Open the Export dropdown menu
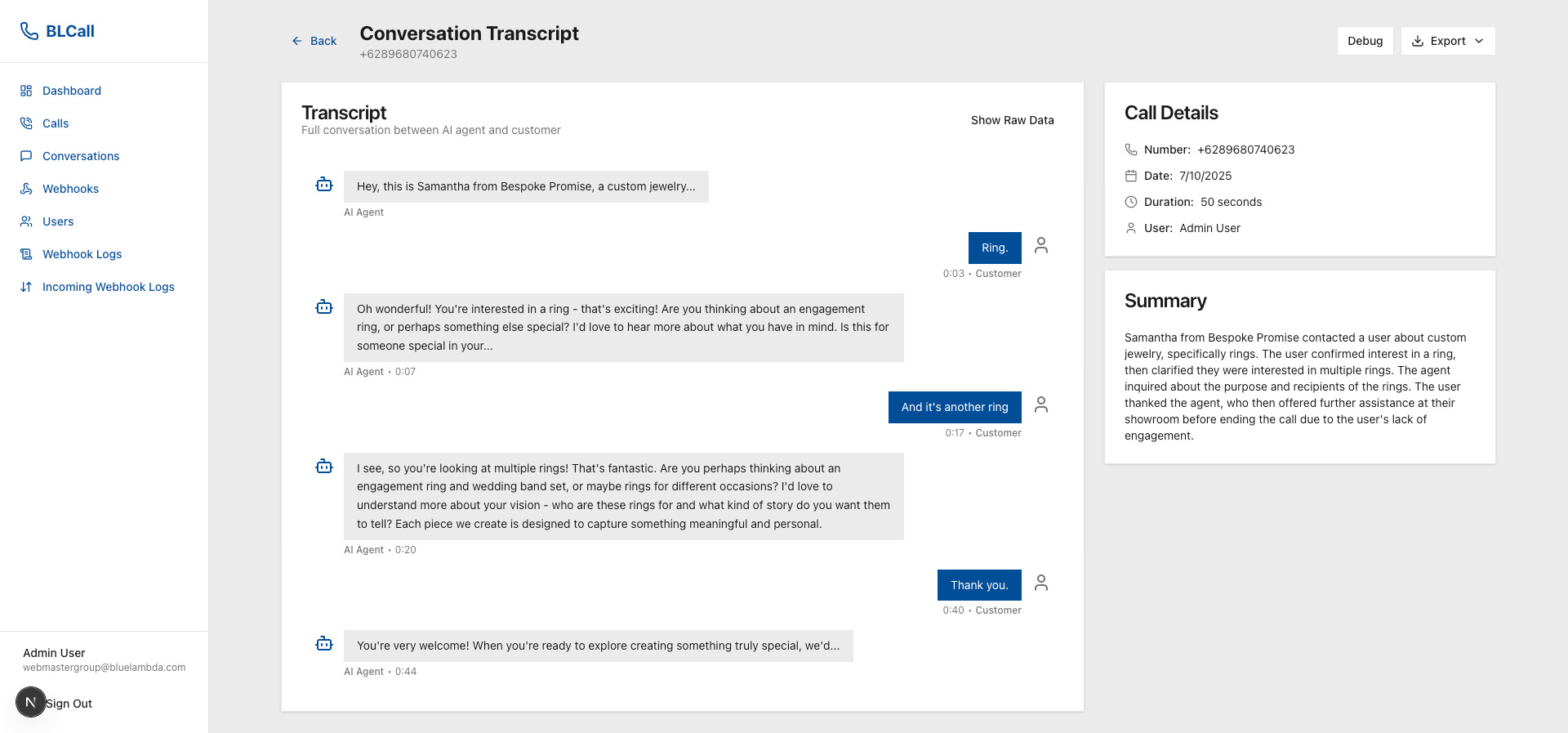 click(x=1447, y=41)
